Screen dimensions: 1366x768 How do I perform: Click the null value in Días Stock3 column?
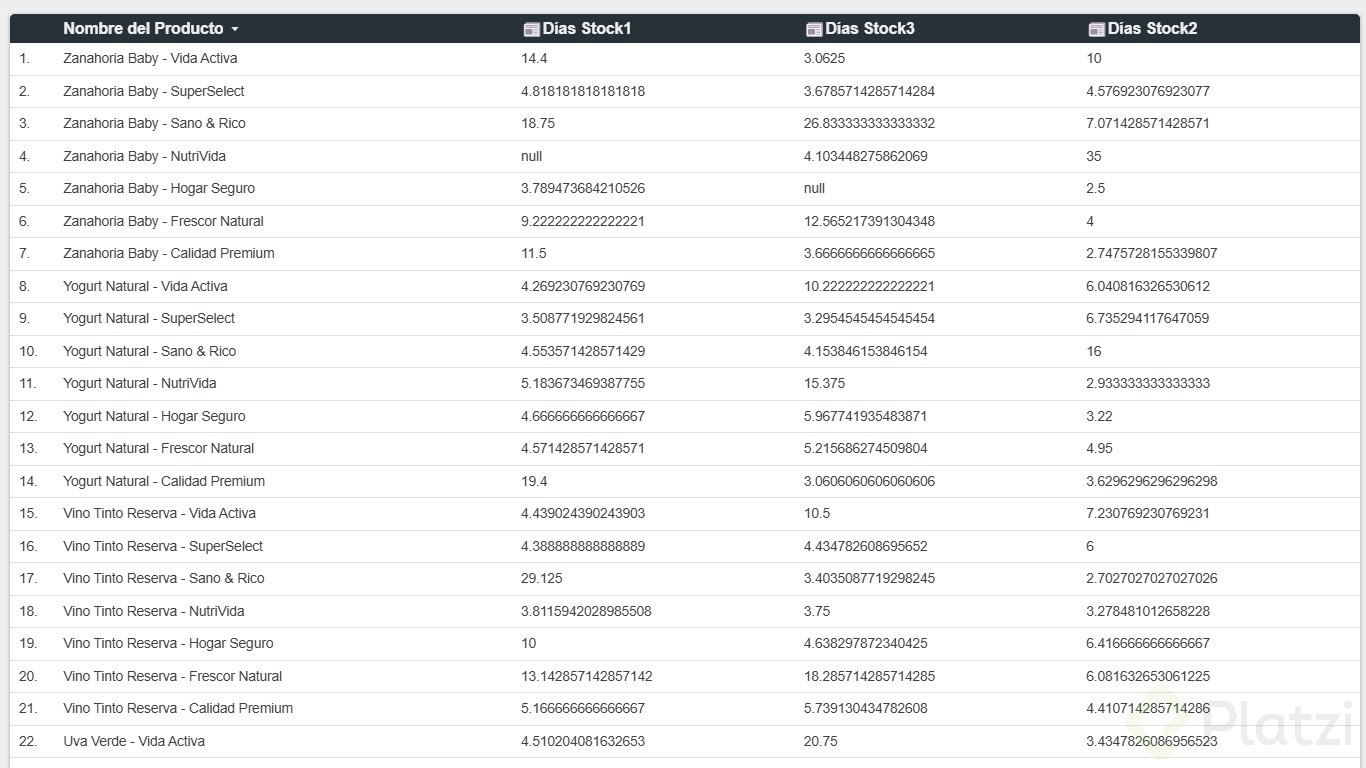click(x=815, y=188)
